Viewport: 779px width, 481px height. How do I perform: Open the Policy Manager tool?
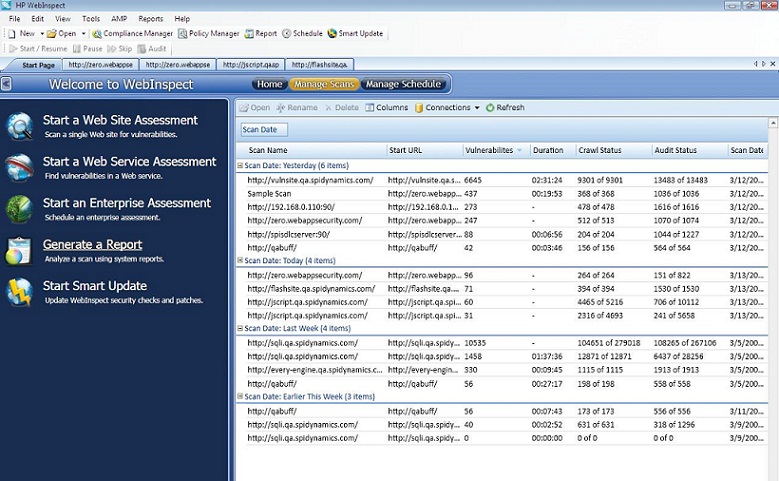(x=209, y=34)
